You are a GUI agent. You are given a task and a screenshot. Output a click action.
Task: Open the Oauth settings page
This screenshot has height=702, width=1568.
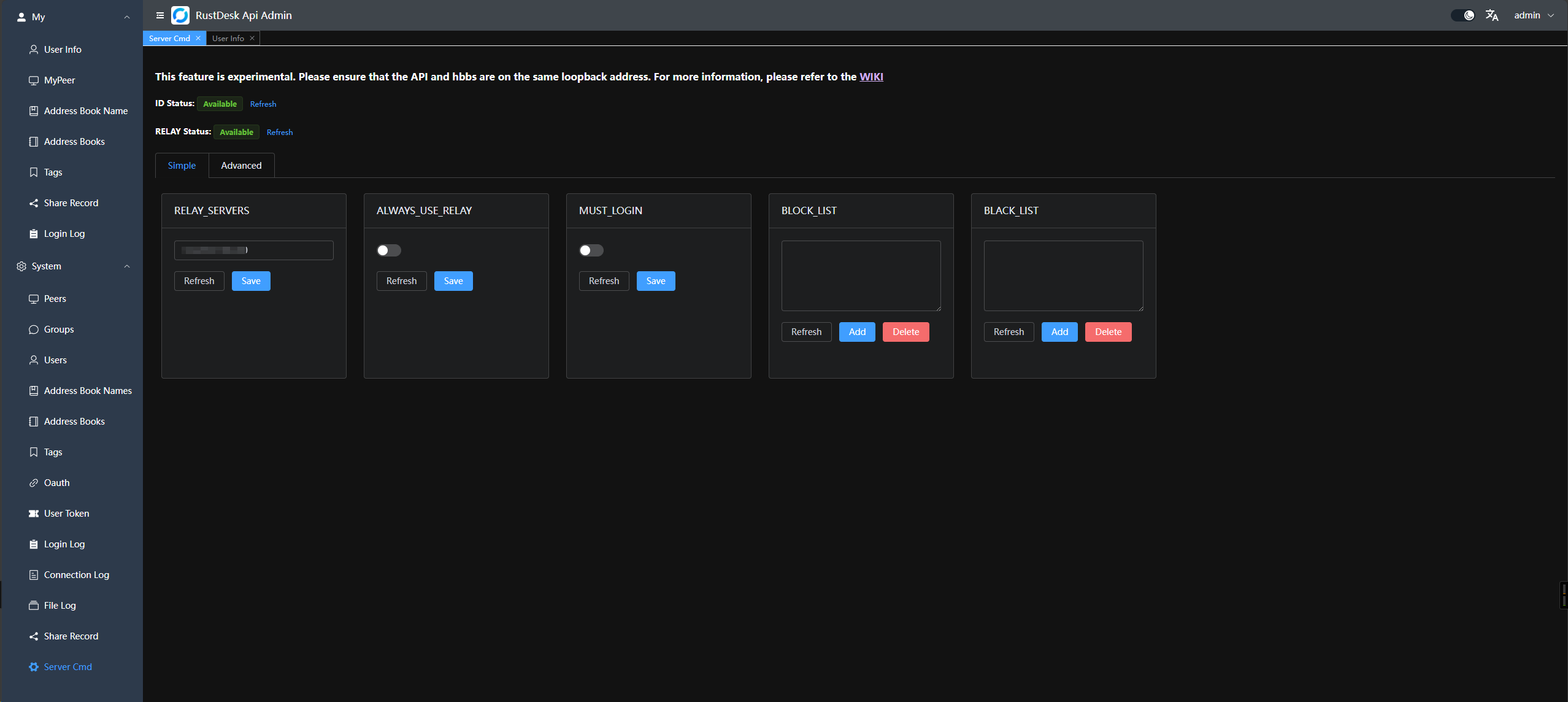[56, 482]
